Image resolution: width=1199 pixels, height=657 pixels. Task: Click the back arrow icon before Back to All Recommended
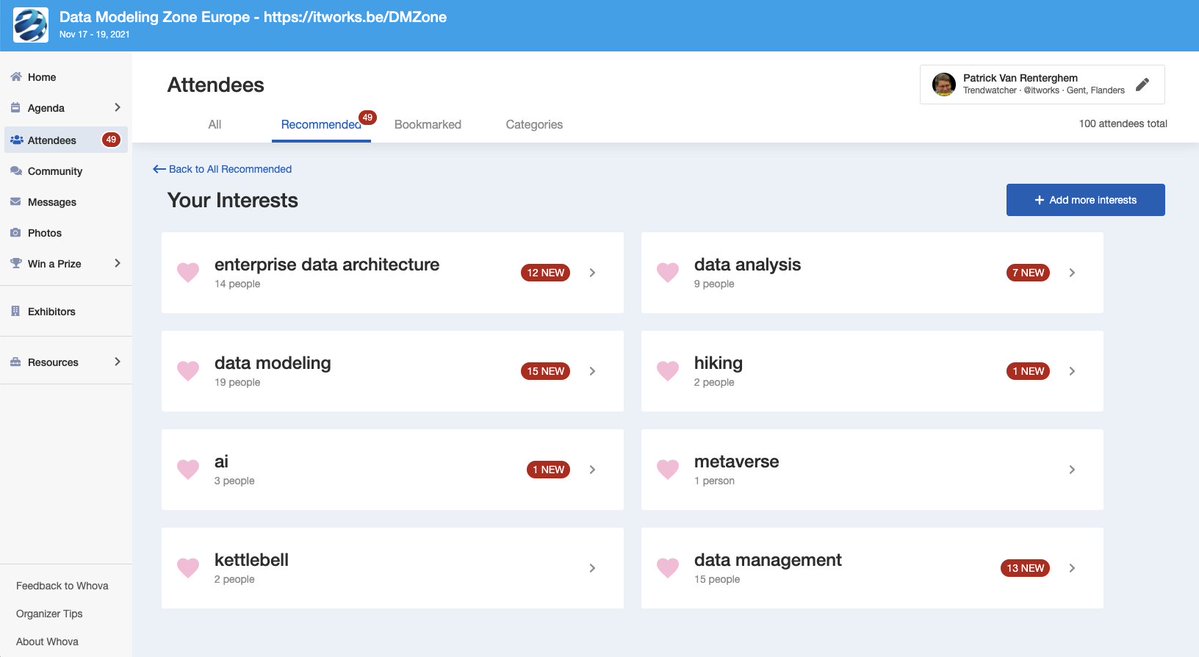click(159, 169)
